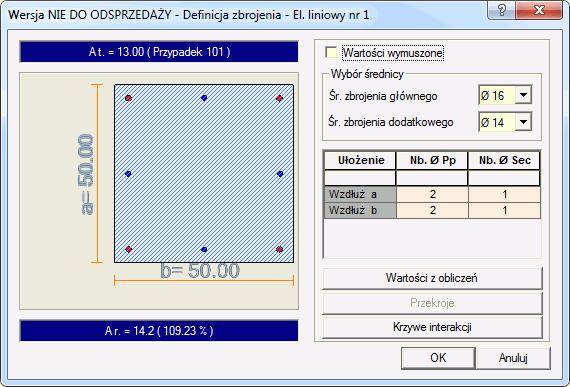Click the bottom-left red corner rebar

pyautogui.click(x=129, y=249)
